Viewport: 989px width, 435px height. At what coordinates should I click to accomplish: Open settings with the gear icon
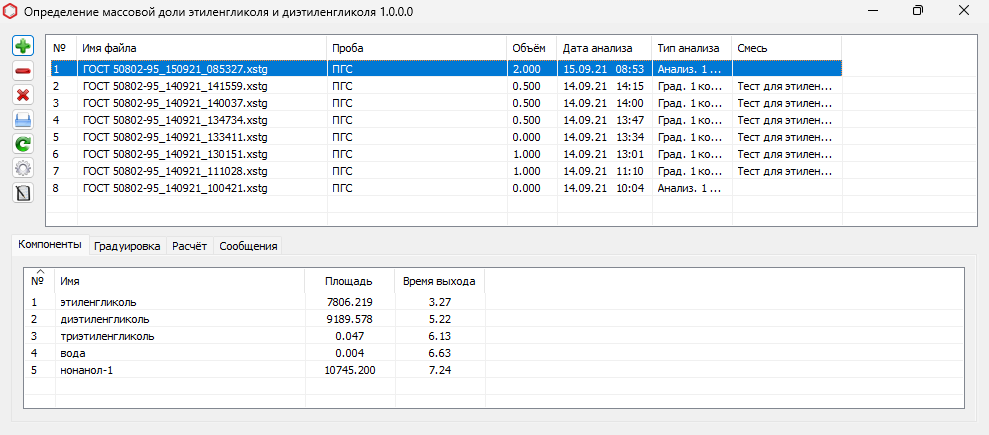pos(23,167)
